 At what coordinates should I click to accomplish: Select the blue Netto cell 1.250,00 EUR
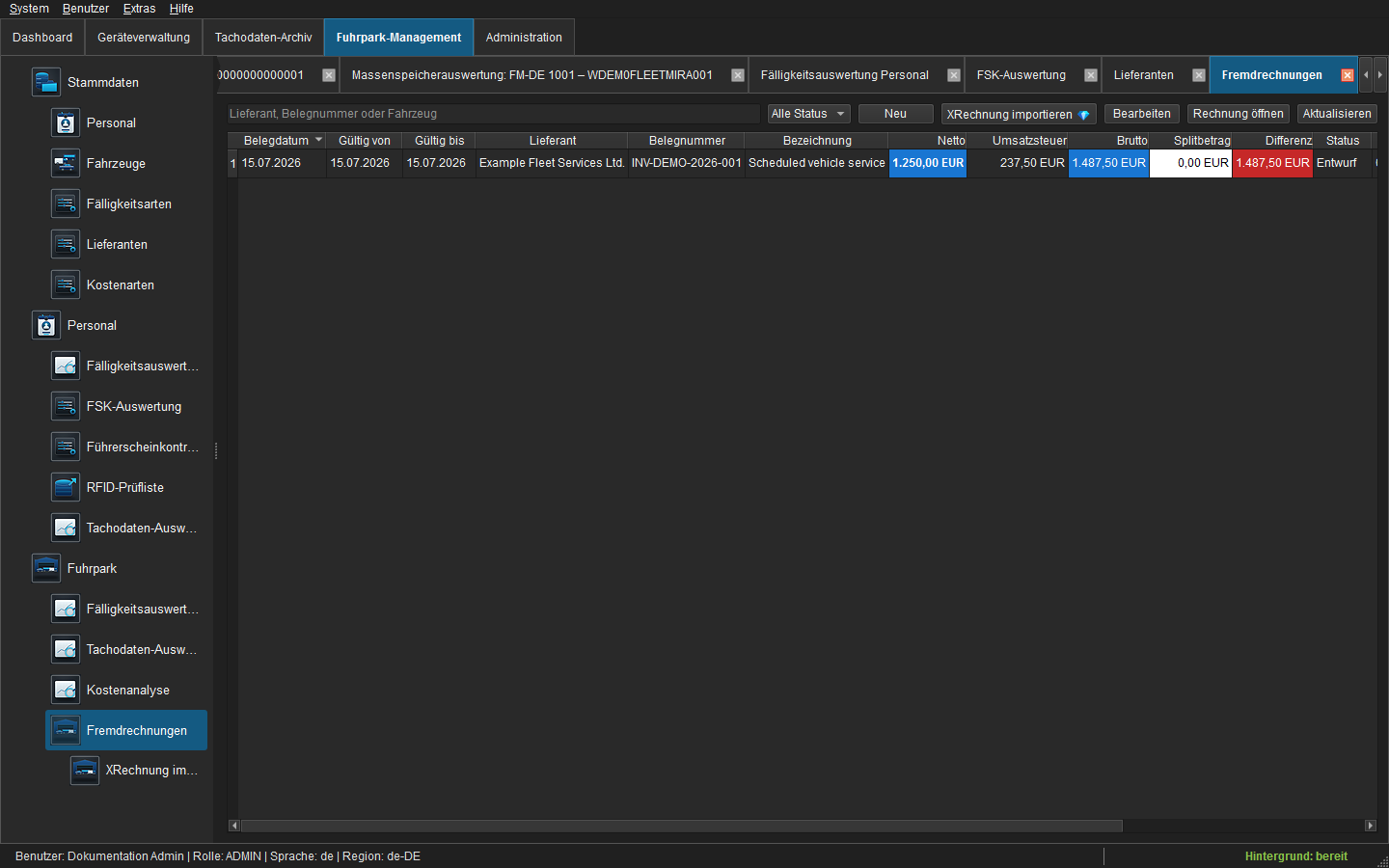pyautogui.click(x=928, y=163)
